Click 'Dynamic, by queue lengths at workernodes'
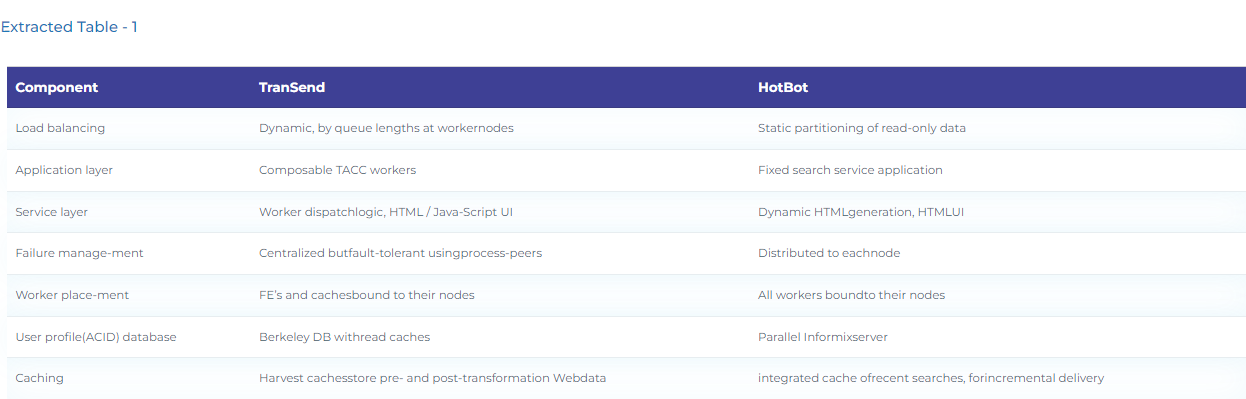This screenshot has width=1246, height=399. click(386, 128)
